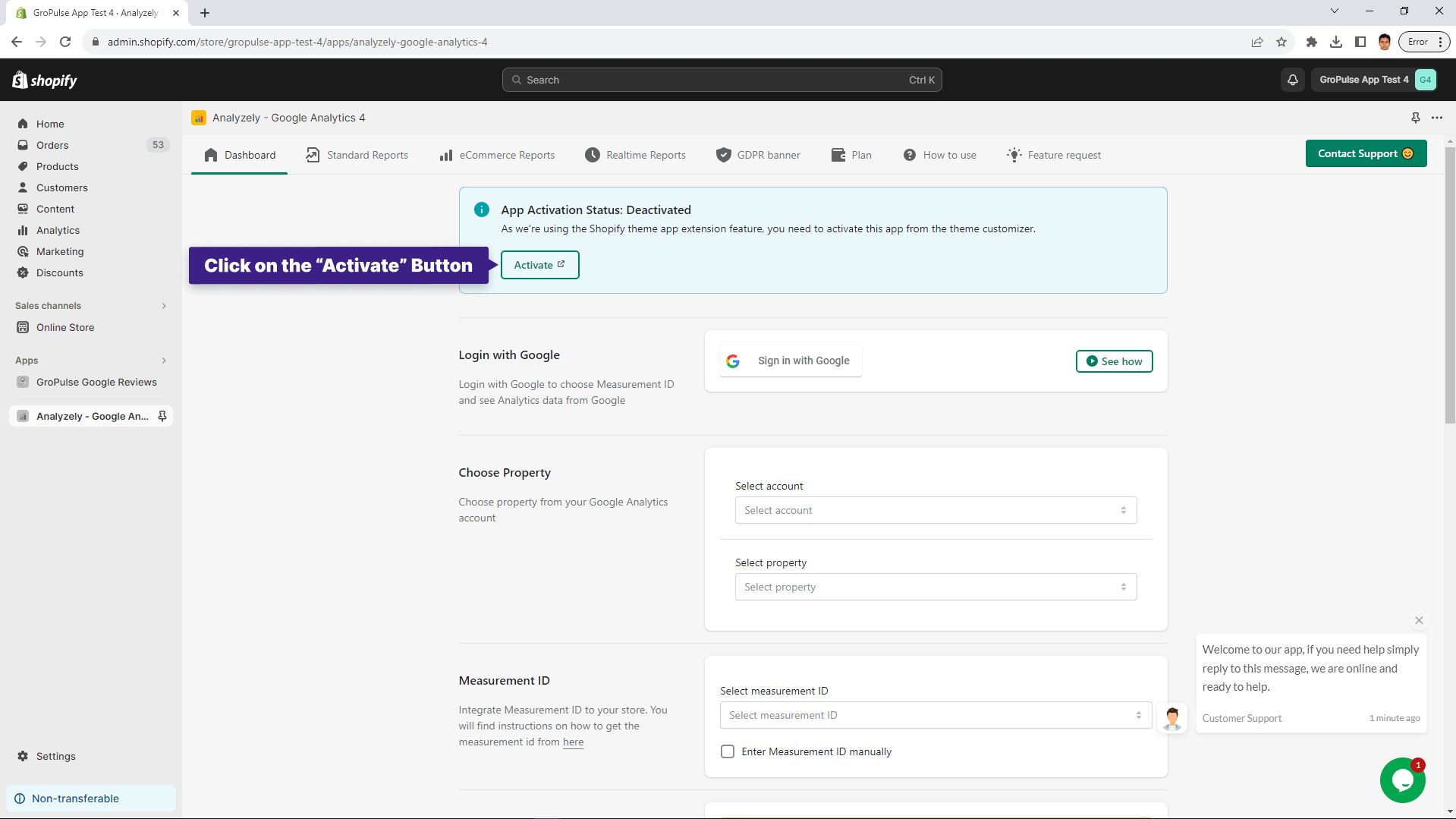Screen dimensions: 1456x819
Task: Open the GroPulse App Test 4 store menu
Action: coord(1374,80)
